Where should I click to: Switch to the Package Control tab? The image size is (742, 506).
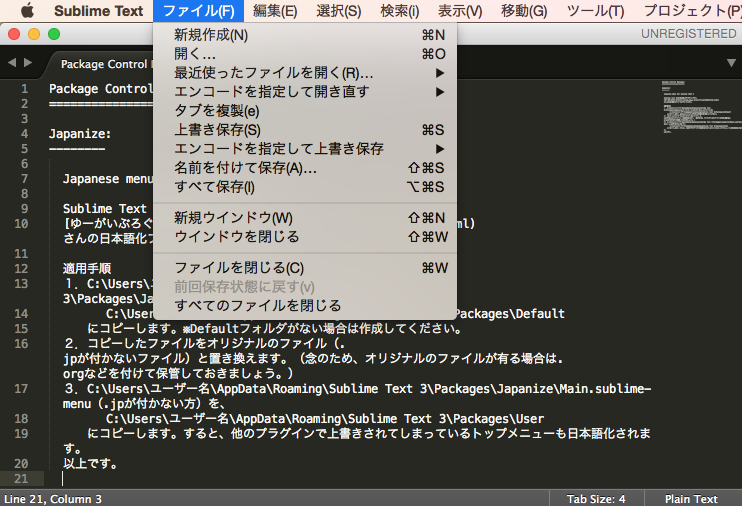coord(103,64)
